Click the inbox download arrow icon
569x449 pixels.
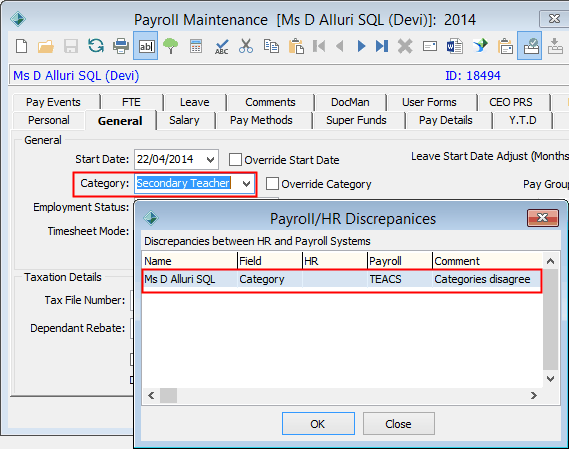pyautogui.click(x=555, y=46)
